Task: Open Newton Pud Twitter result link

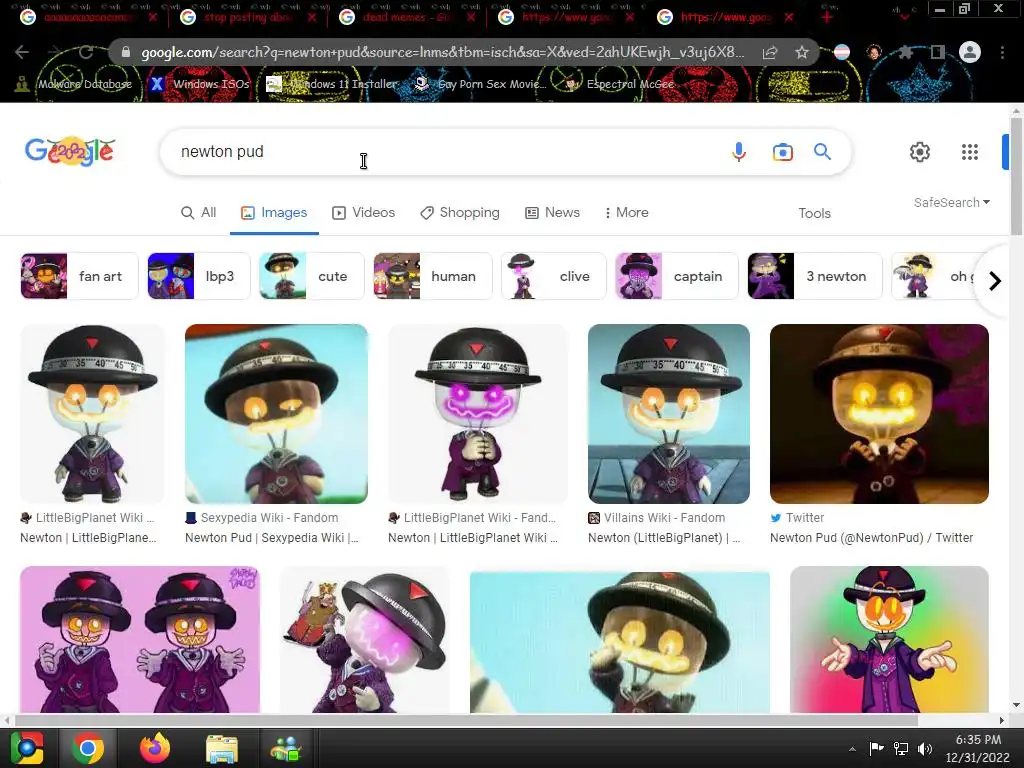Action: coord(871,537)
